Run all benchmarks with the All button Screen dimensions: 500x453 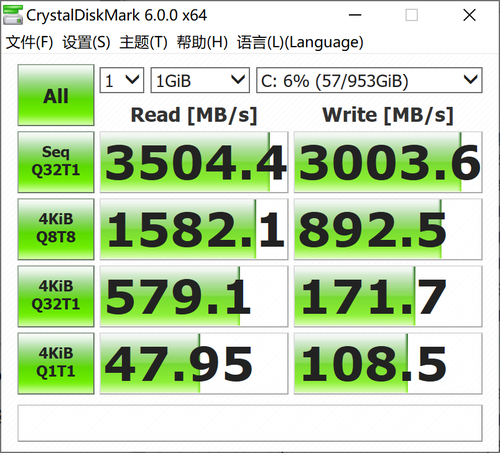coord(56,95)
